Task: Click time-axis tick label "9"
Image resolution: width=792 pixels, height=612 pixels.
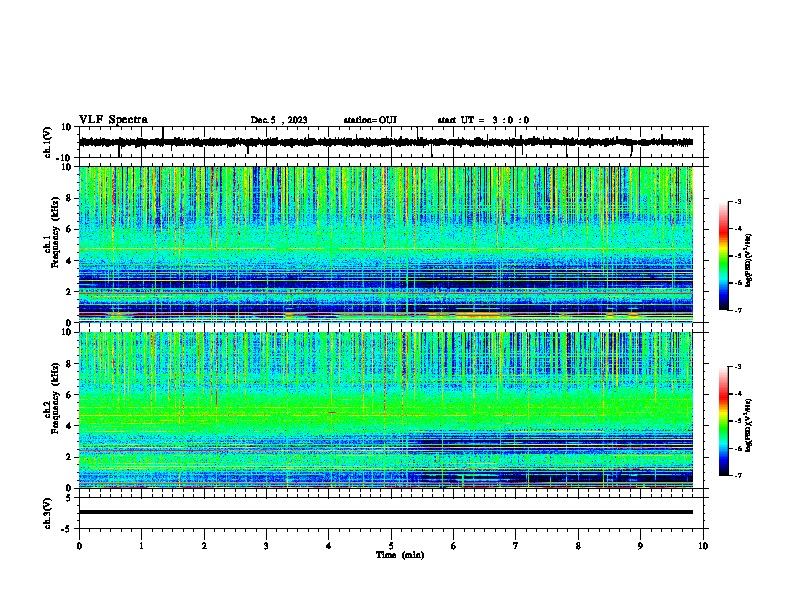Action: coord(640,546)
